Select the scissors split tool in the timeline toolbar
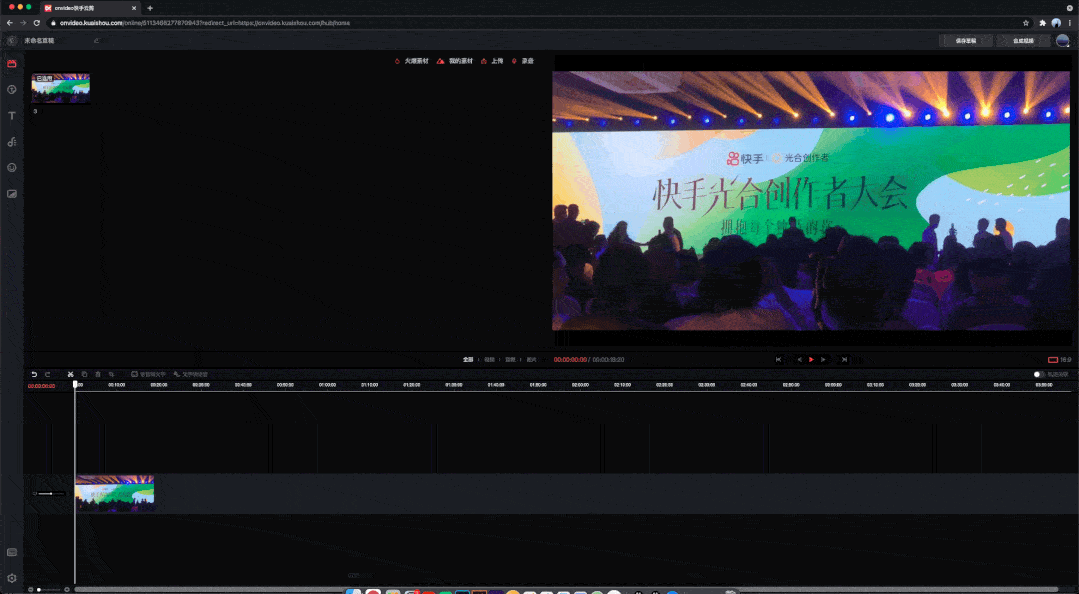This screenshot has height=594, width=1079. (x=70, y=374)
